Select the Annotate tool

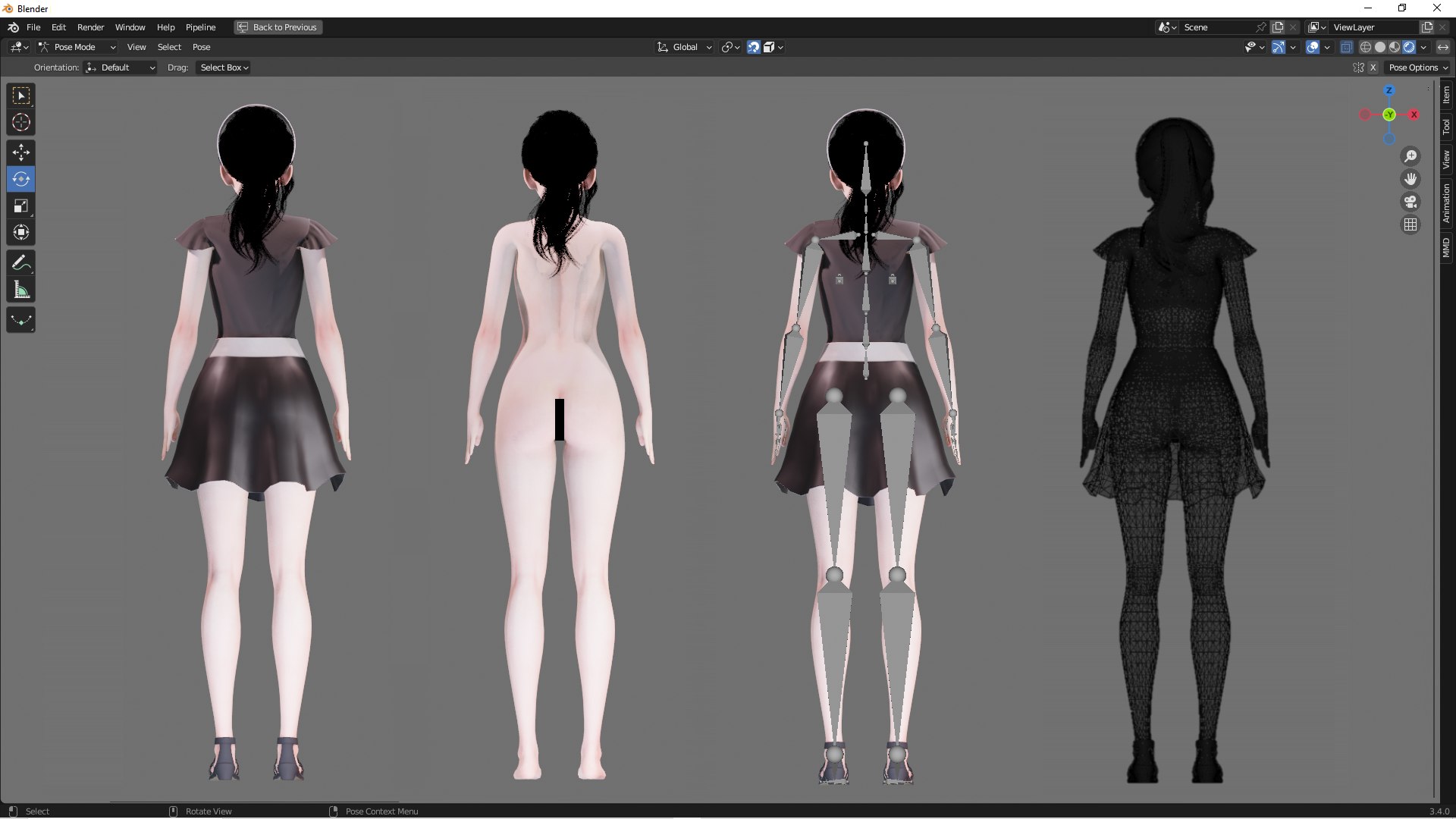tap(21, 263)
